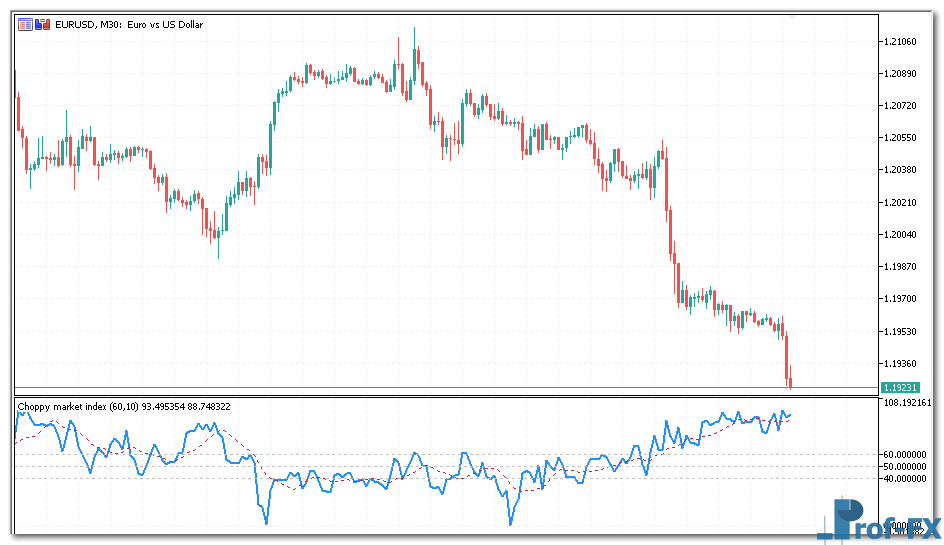Select the 50.000000 indicator level label
This screenshot has width=944, height=545.
(906, 466)
